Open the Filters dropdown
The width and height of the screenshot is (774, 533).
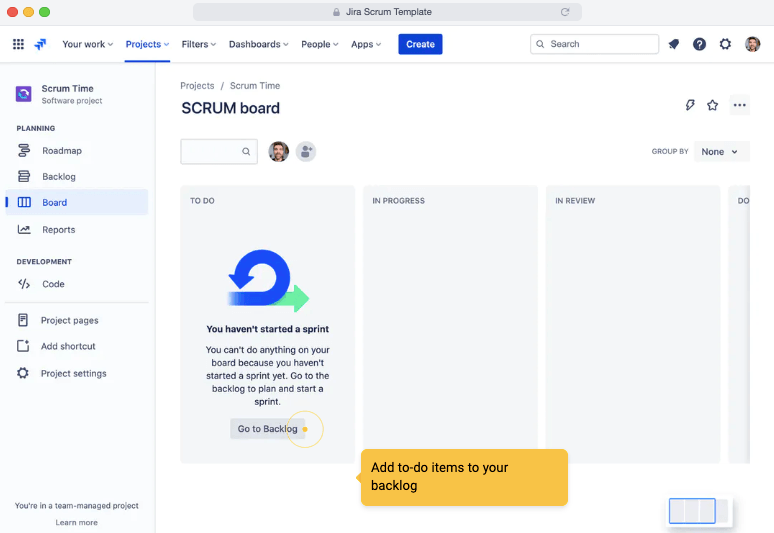click(x=198, y=44)
